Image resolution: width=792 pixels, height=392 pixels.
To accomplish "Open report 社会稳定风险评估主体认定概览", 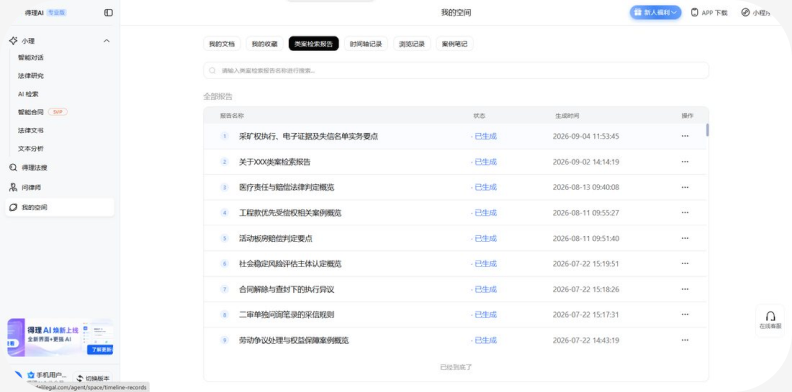I will click(290, 264).
